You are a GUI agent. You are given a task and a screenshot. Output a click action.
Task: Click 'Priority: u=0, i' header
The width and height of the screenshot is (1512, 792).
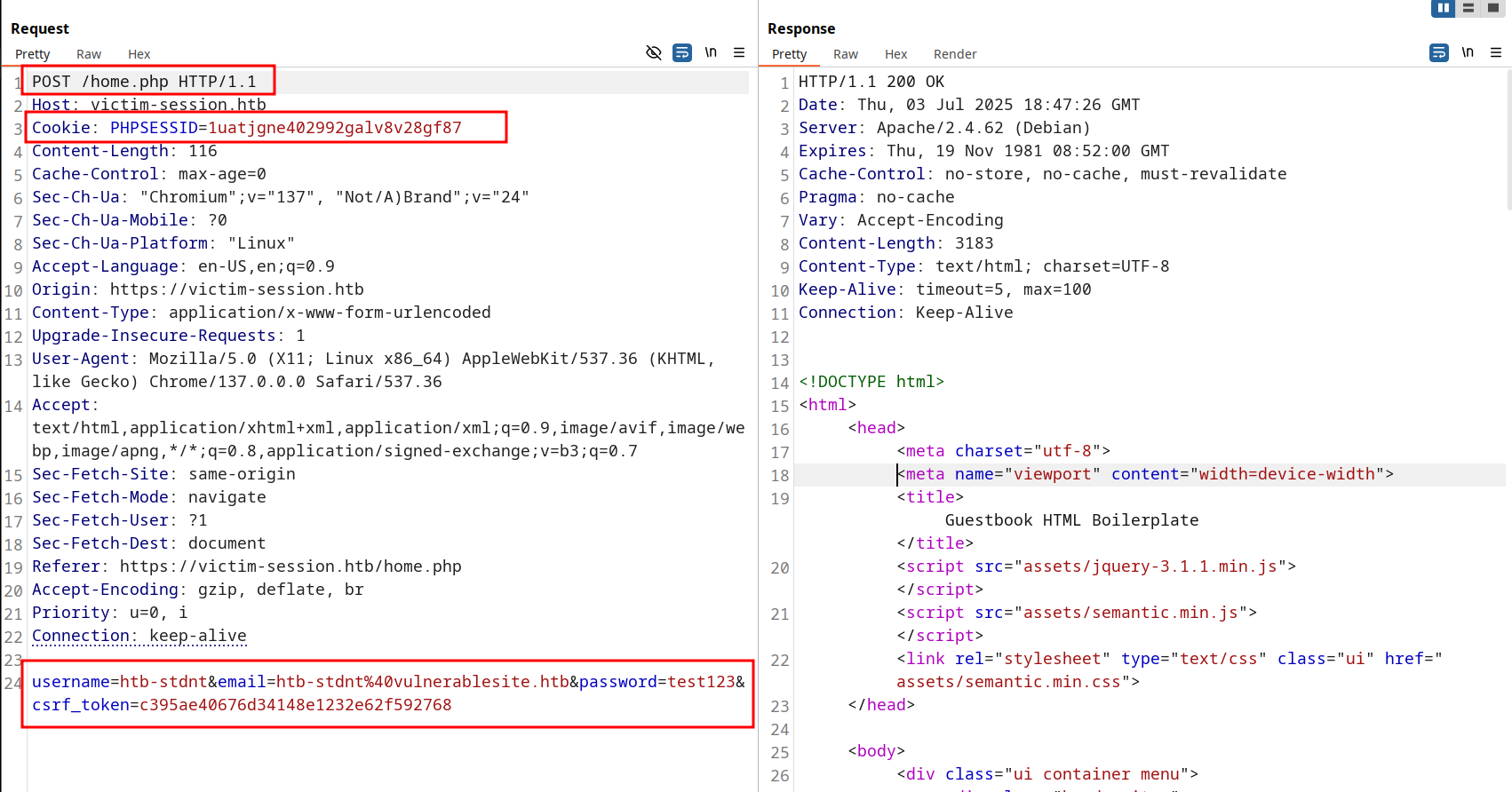tap(110, 613)
